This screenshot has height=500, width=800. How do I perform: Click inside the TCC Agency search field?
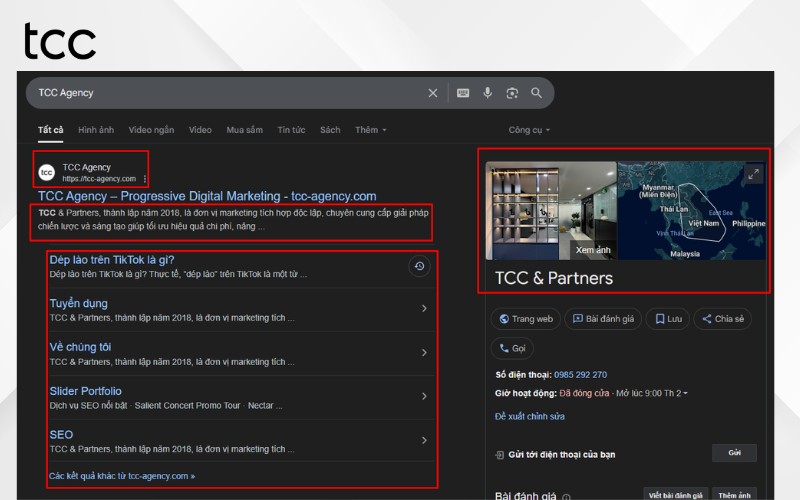pos(230,93)
